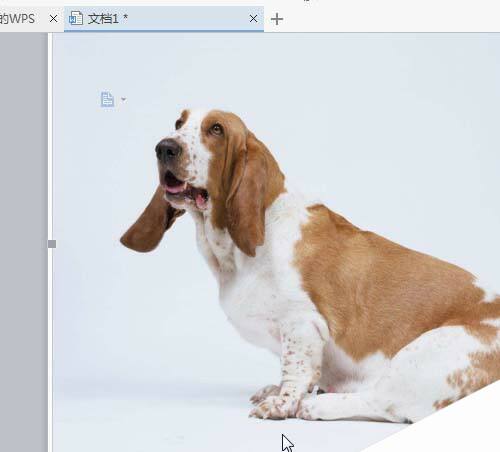Select the 文档1 * tab title
500x452 pixels.
tap(108, 19)
